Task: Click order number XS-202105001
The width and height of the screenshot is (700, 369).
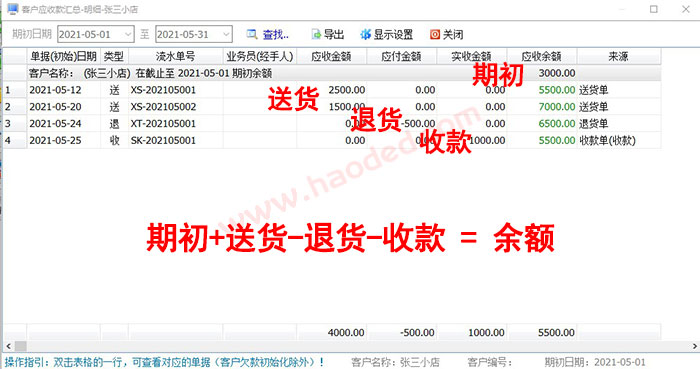Action: pos(163,90)
